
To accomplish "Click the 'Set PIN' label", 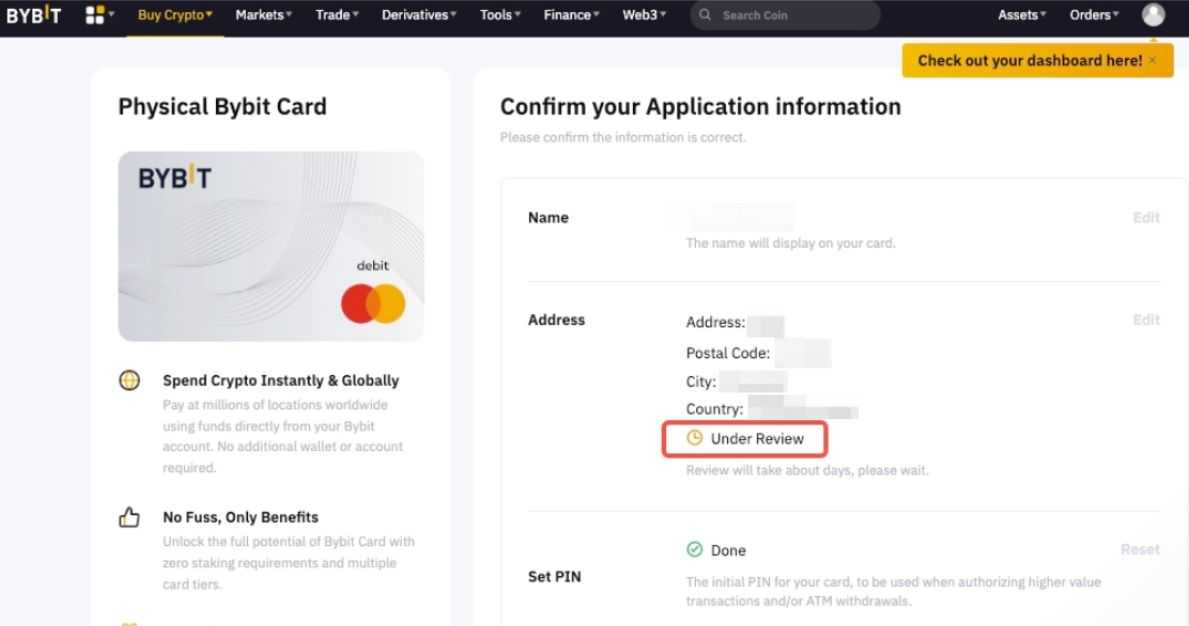I will pyautogui.click(x=554, y=577).
